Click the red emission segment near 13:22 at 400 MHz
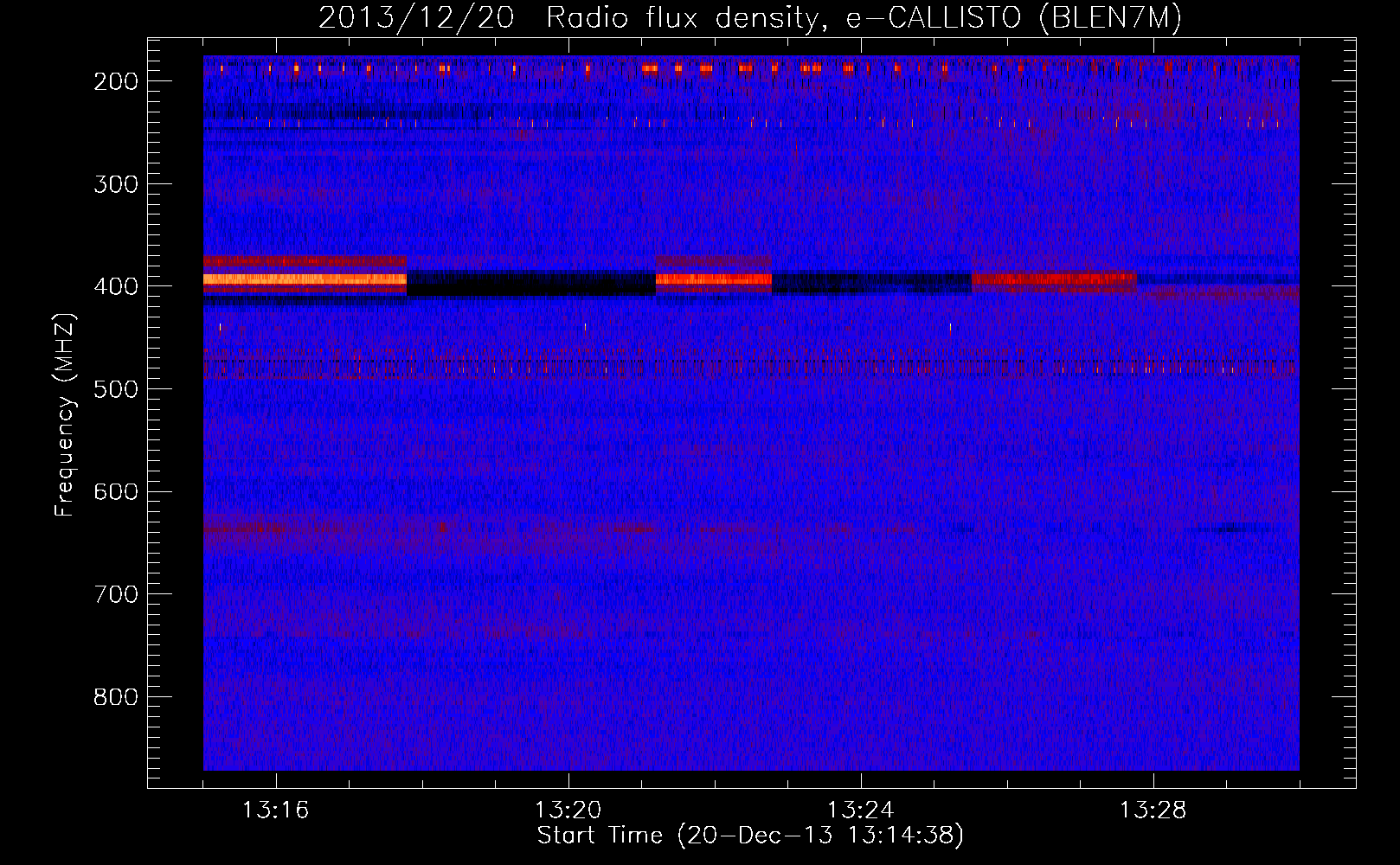This screenshot has width=1400, height=865. [713, 279]
